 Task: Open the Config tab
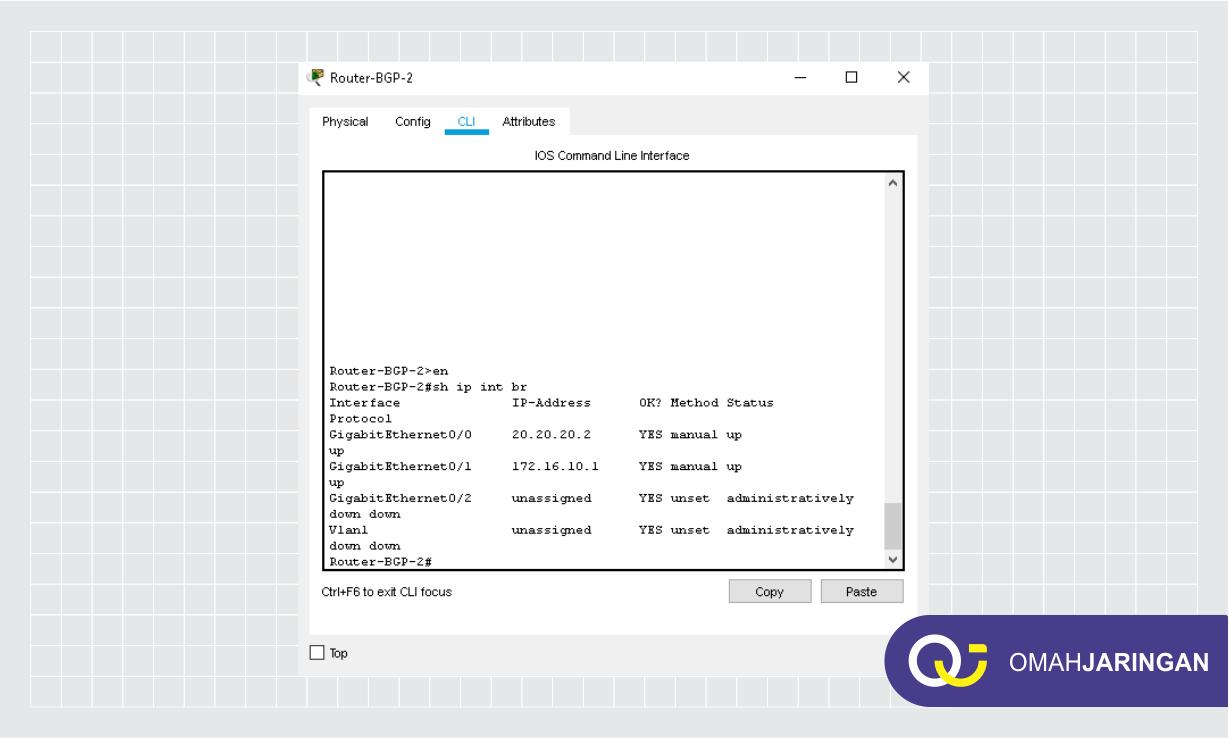[x=412, y=121]
